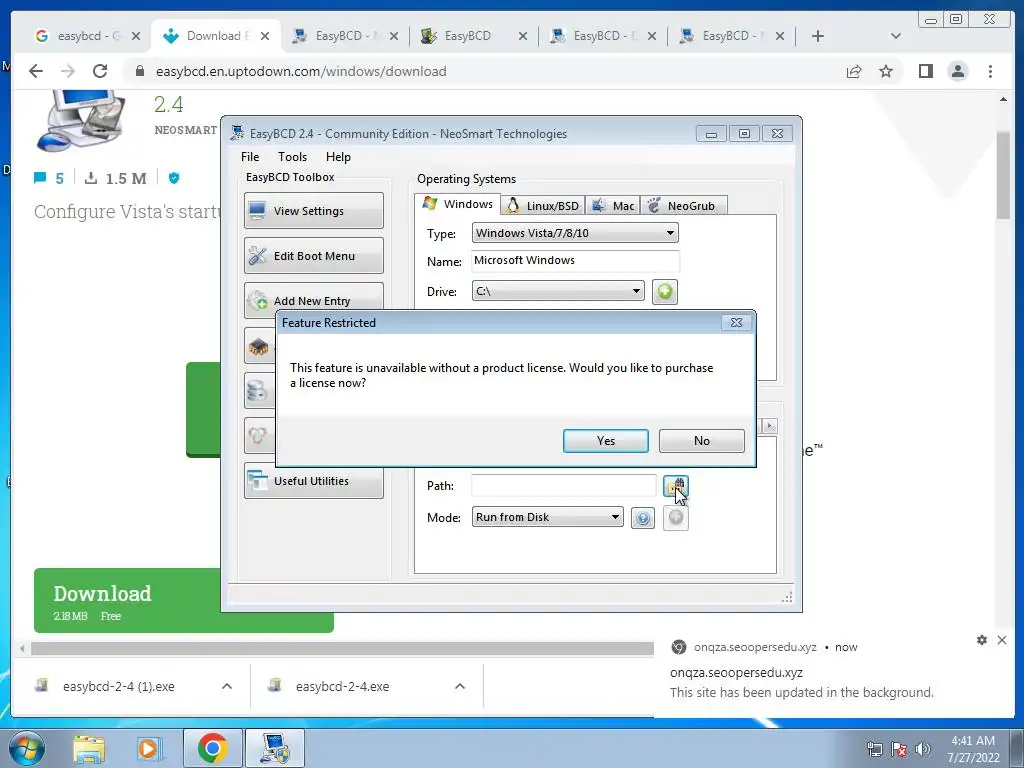Expand the Type dropdown Windows Vista/7/8/10
The image size is (1024, 768).
(575, 233)
